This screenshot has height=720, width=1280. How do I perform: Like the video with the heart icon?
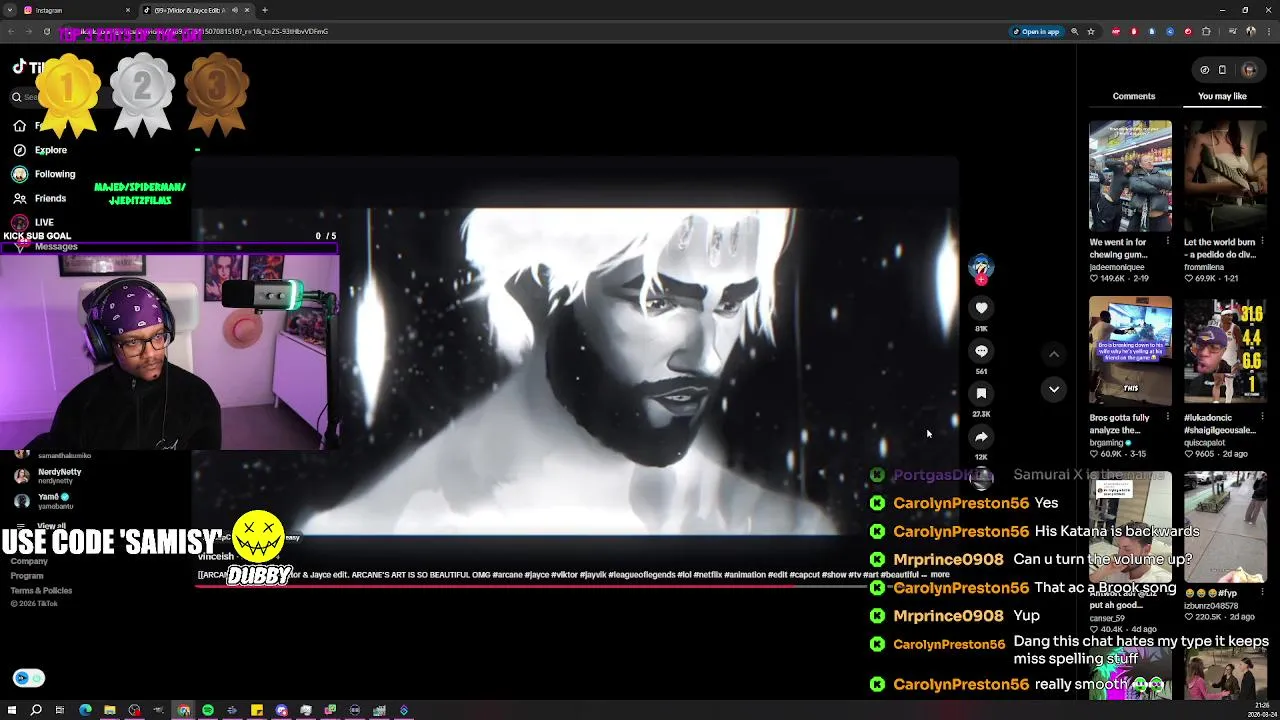pyautogui.click(x=981, y=308)
